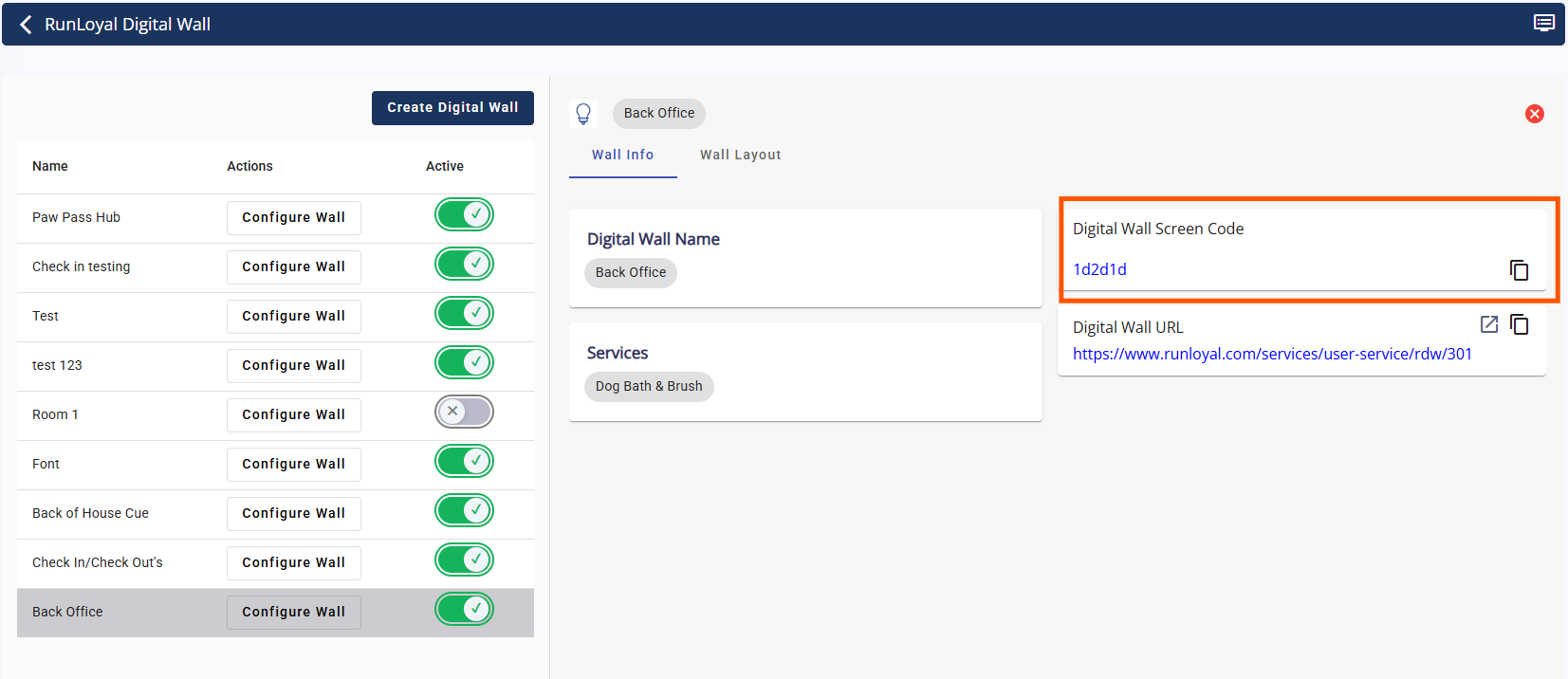This screenshot has height=679, width=1568.
Task: Select the Back Office row name
Action: [x=67, y=612]
